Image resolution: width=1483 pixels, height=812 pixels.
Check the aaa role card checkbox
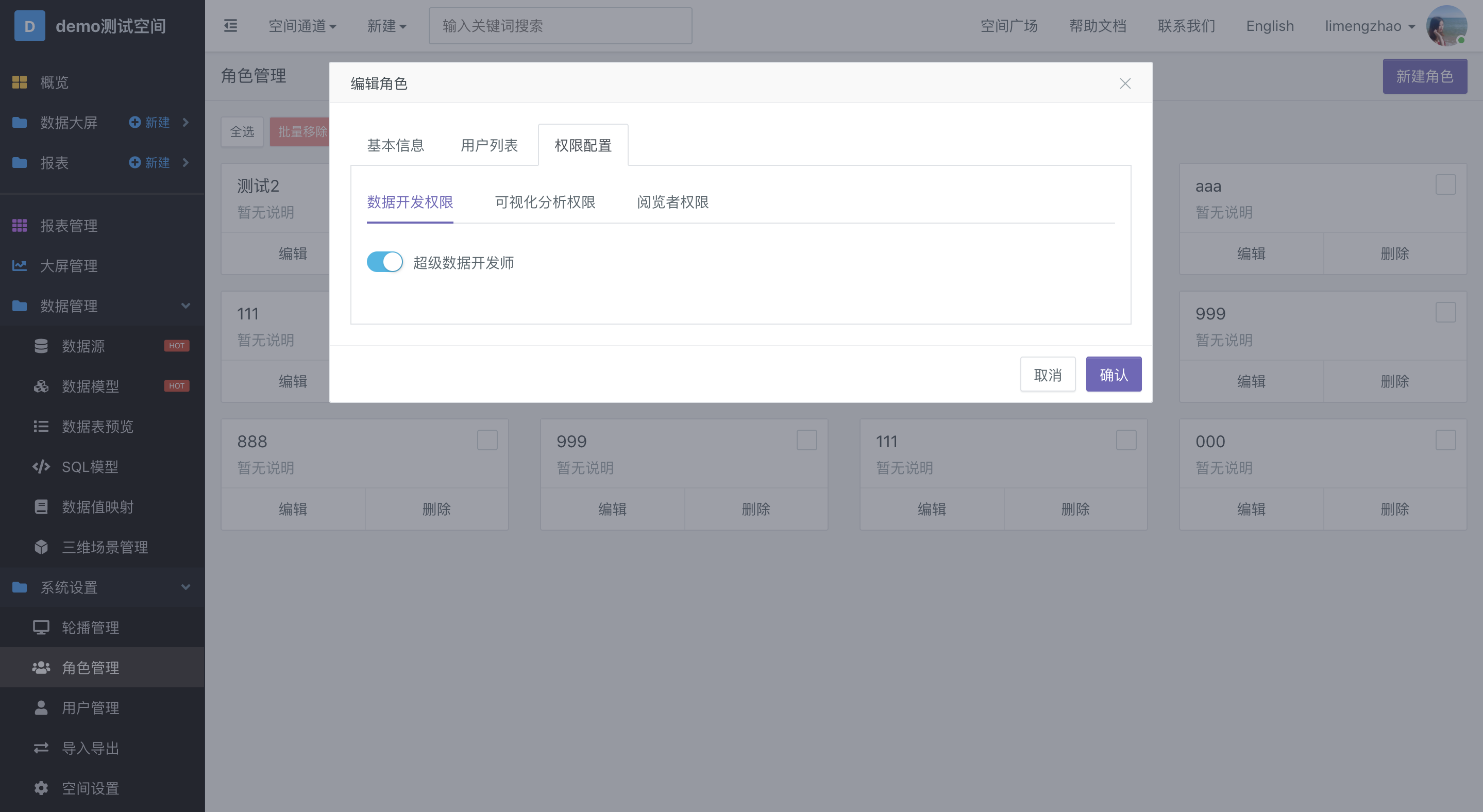[1445, 185]
